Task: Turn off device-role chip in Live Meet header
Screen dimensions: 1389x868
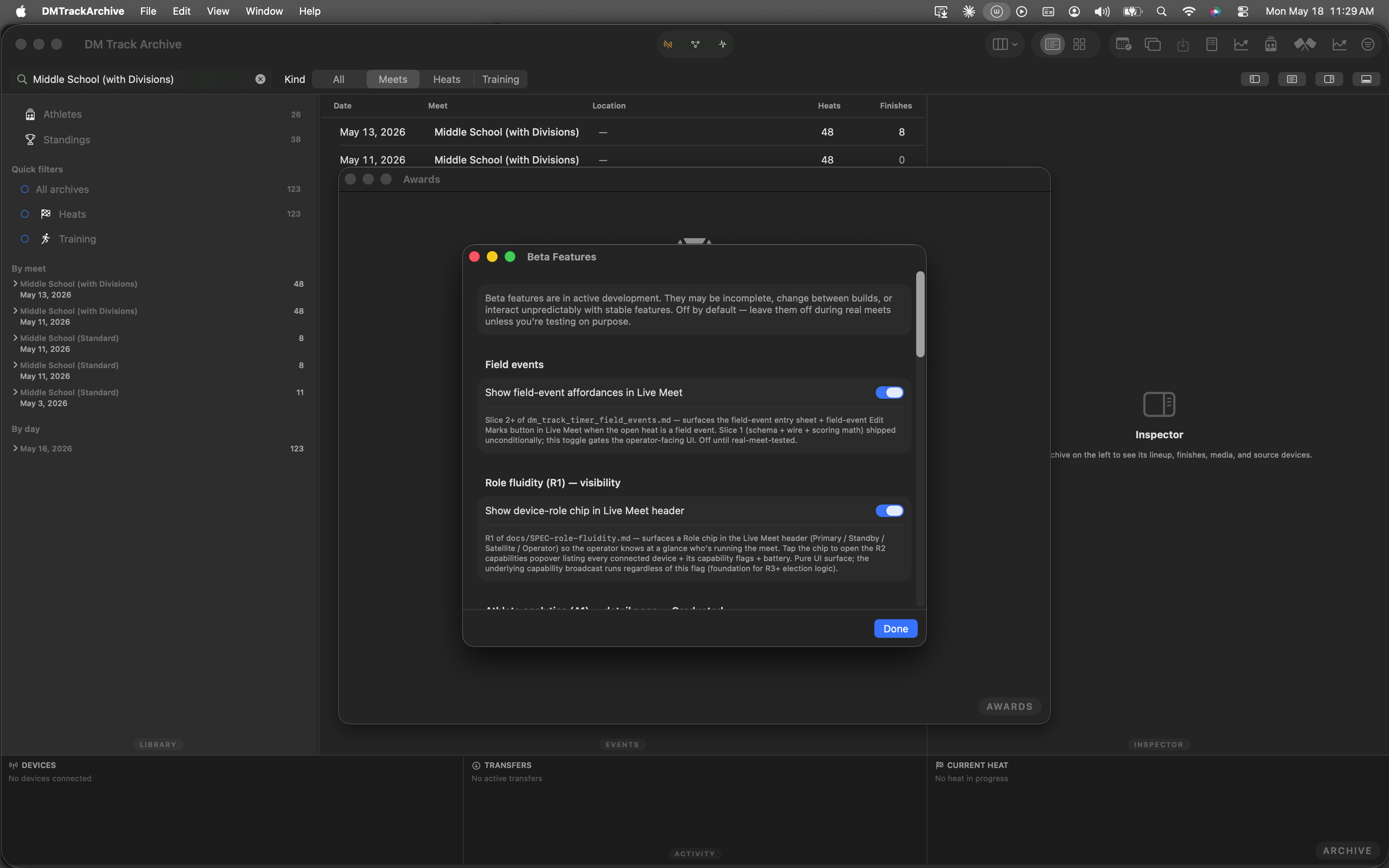Action: (889, 511)
